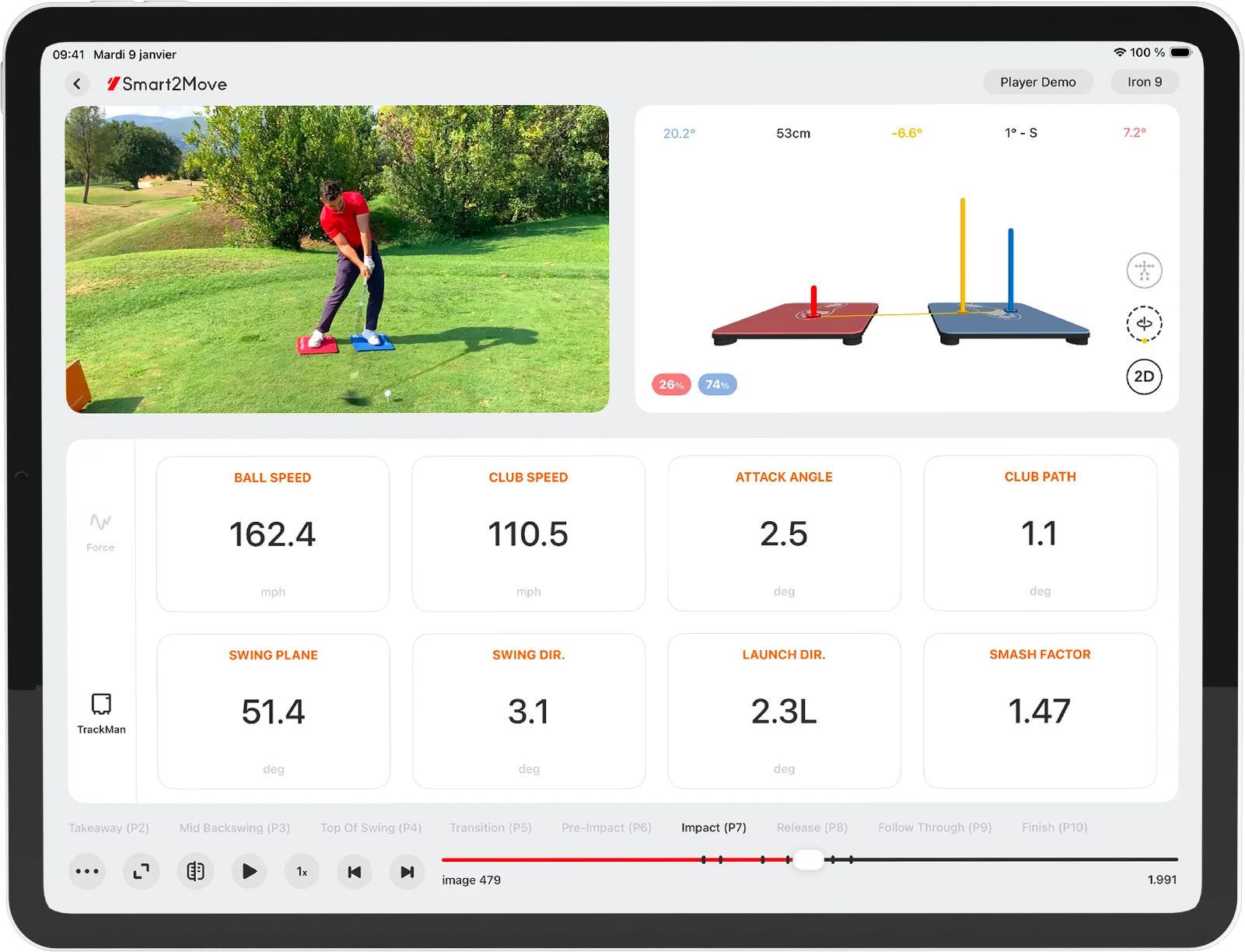Click the rotate view icon on the force plates panel
Viewport: 1245px width, 952px height.
[x=1144, y=324]
